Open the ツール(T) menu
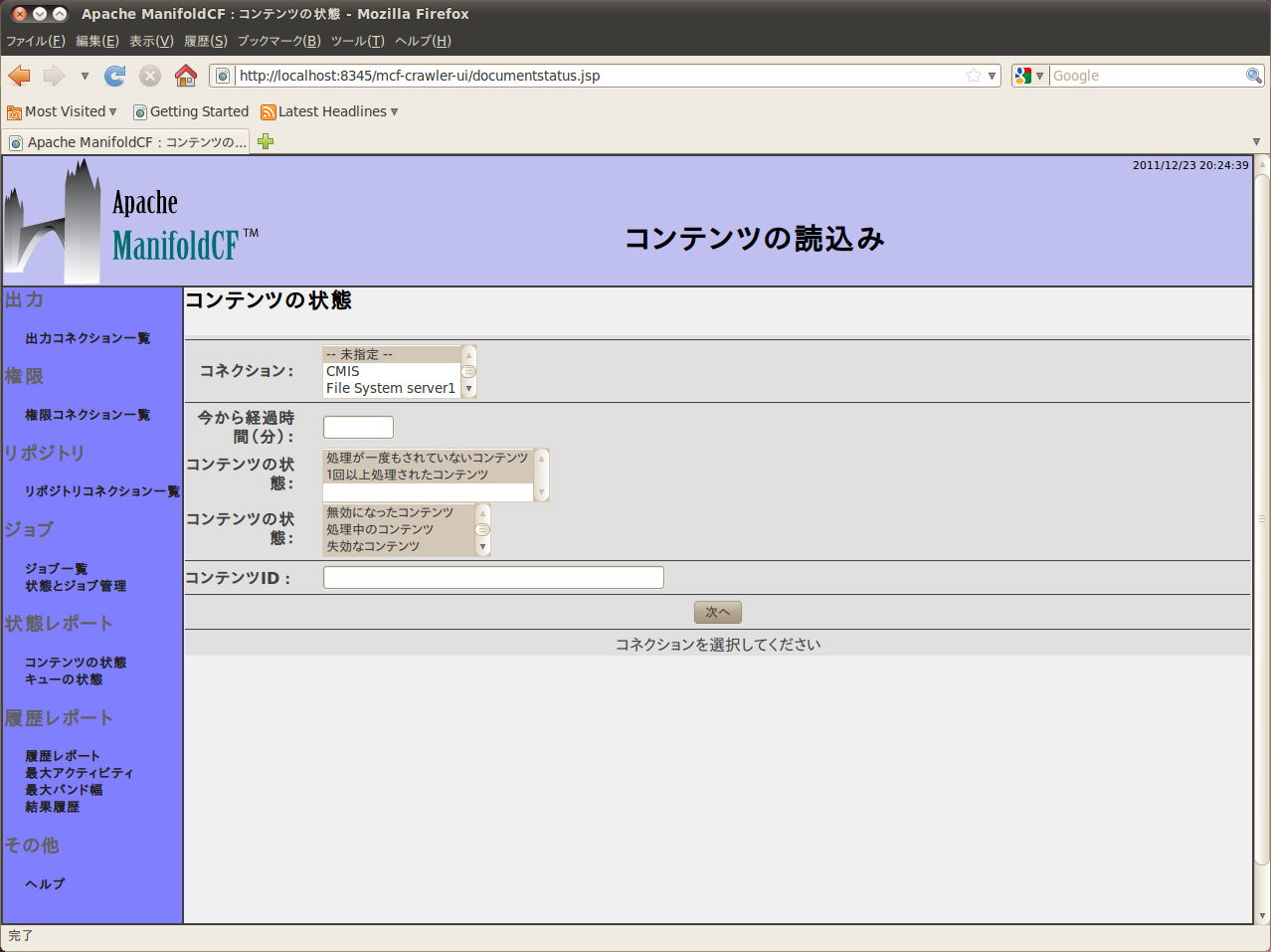Viewport: 1271px width, 952px height. [x=357, y=41]
